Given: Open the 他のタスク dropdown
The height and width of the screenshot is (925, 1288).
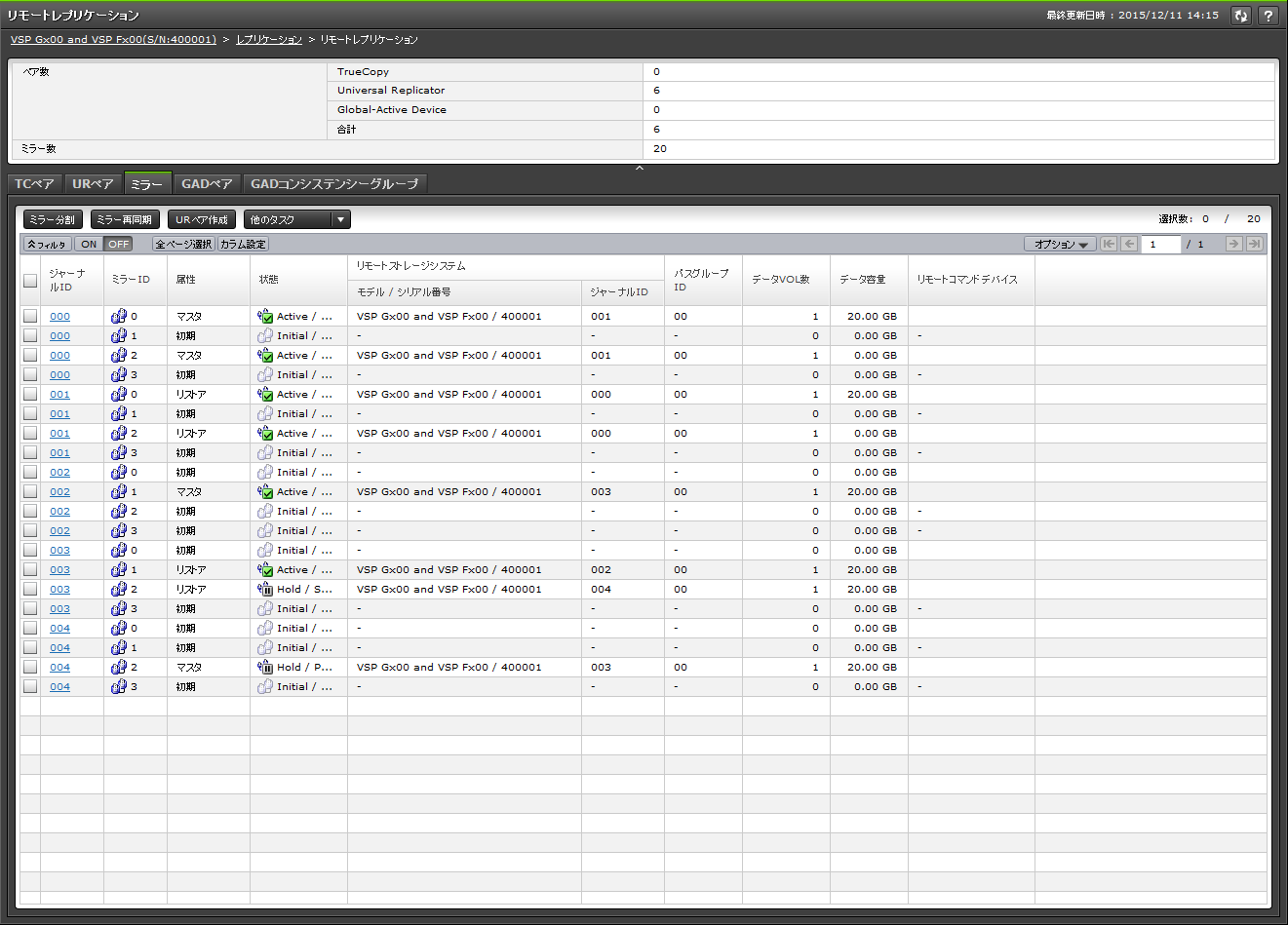Looking at the screenshot, I should 296,220.
